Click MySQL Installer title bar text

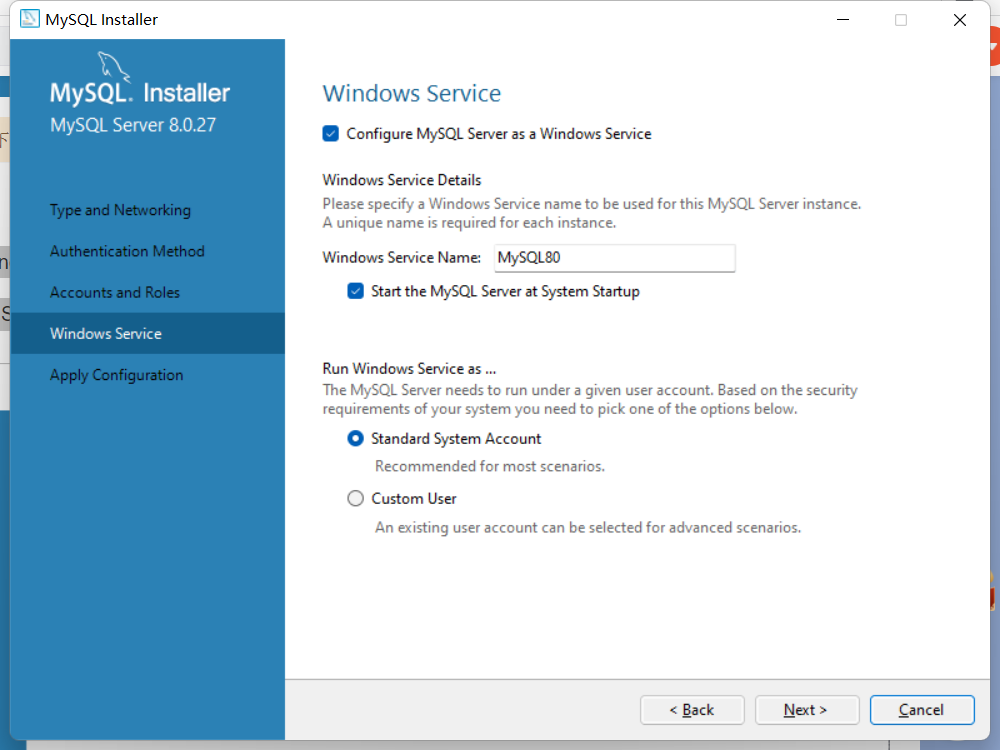[x=101, y=20]
